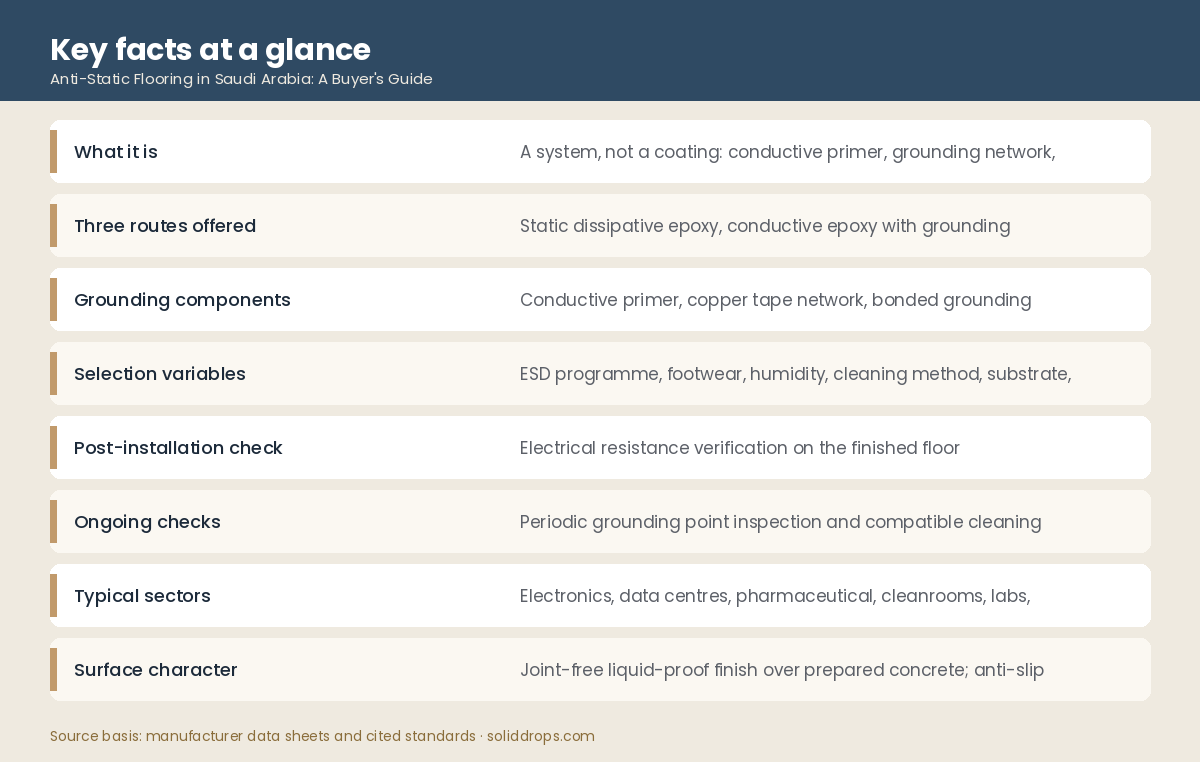Click the tan accent bar beside 'What it is'

click(x=53, y=152)
